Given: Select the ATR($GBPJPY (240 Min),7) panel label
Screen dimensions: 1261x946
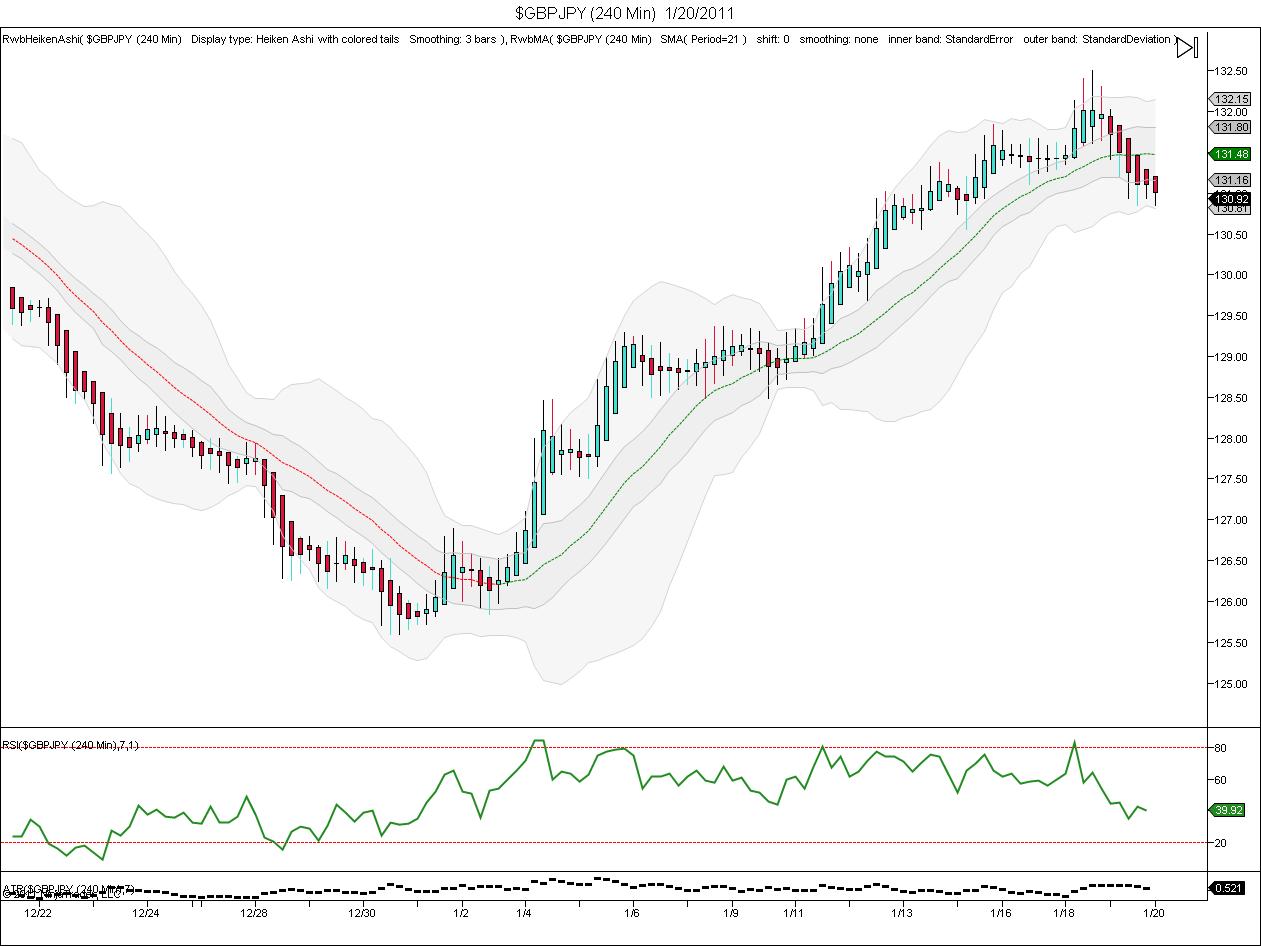Looking at the screenshot, I should click(x=68, y=889).
